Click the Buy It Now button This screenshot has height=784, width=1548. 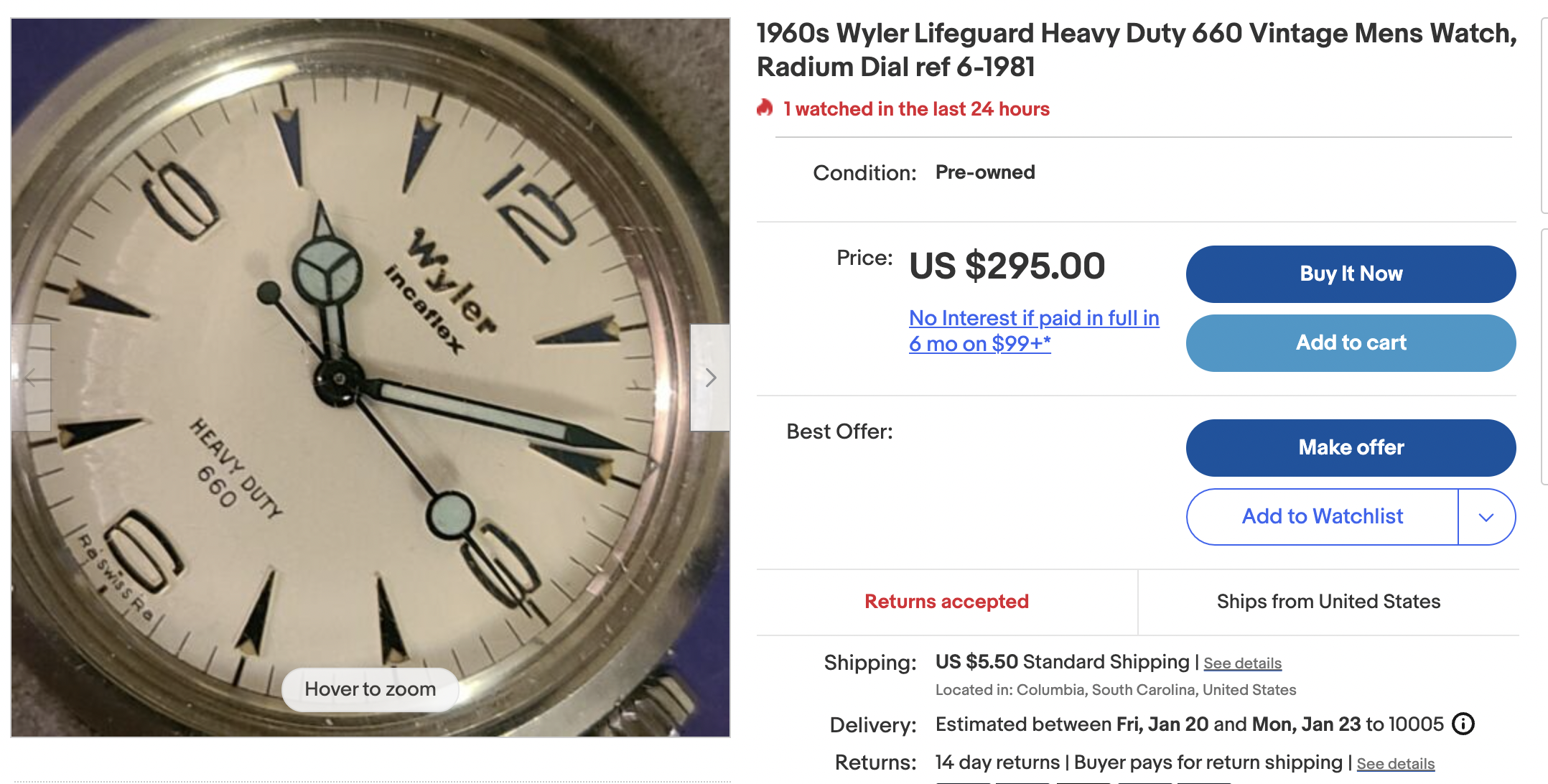[1351, 274]
